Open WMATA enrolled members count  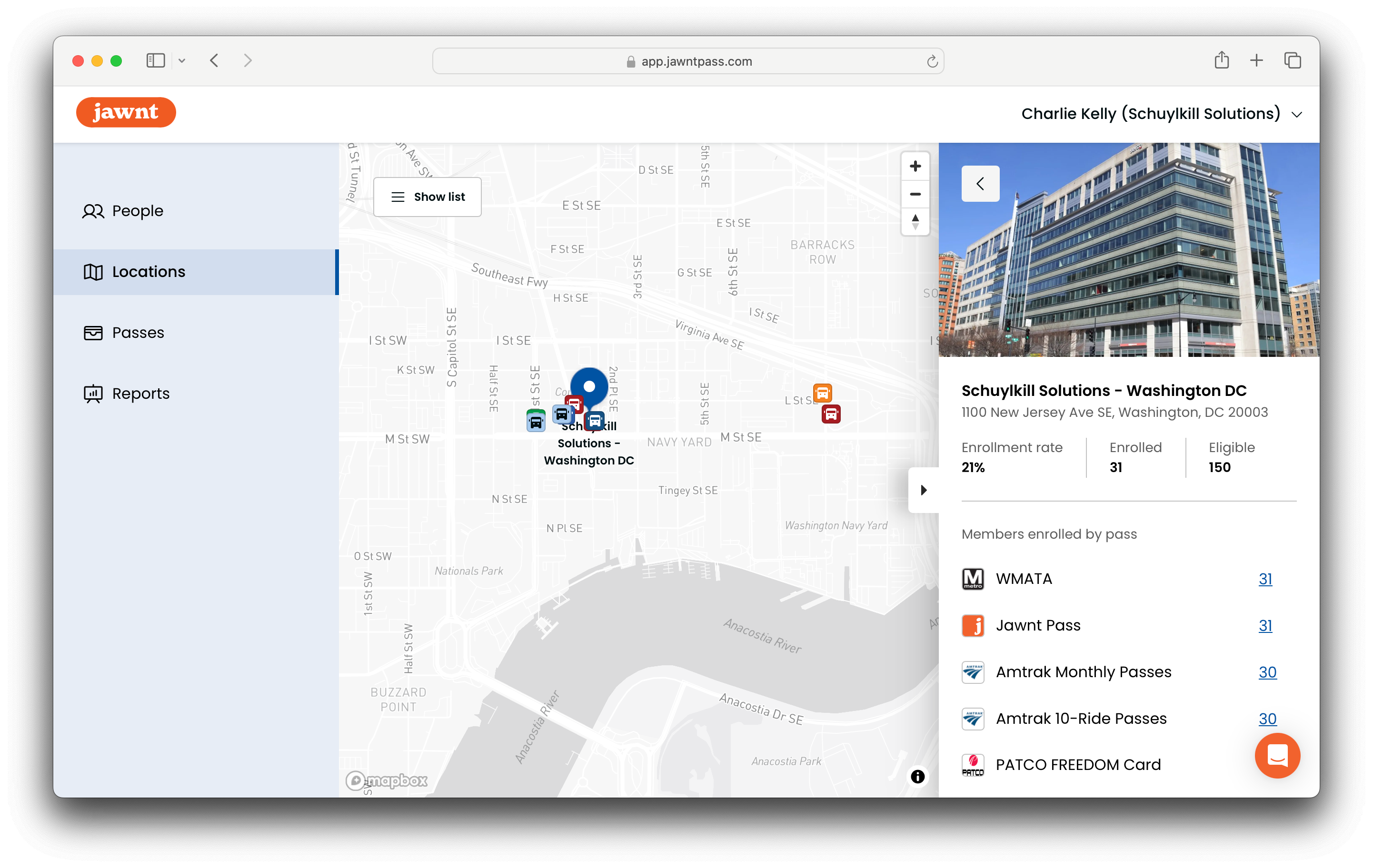1265,579
